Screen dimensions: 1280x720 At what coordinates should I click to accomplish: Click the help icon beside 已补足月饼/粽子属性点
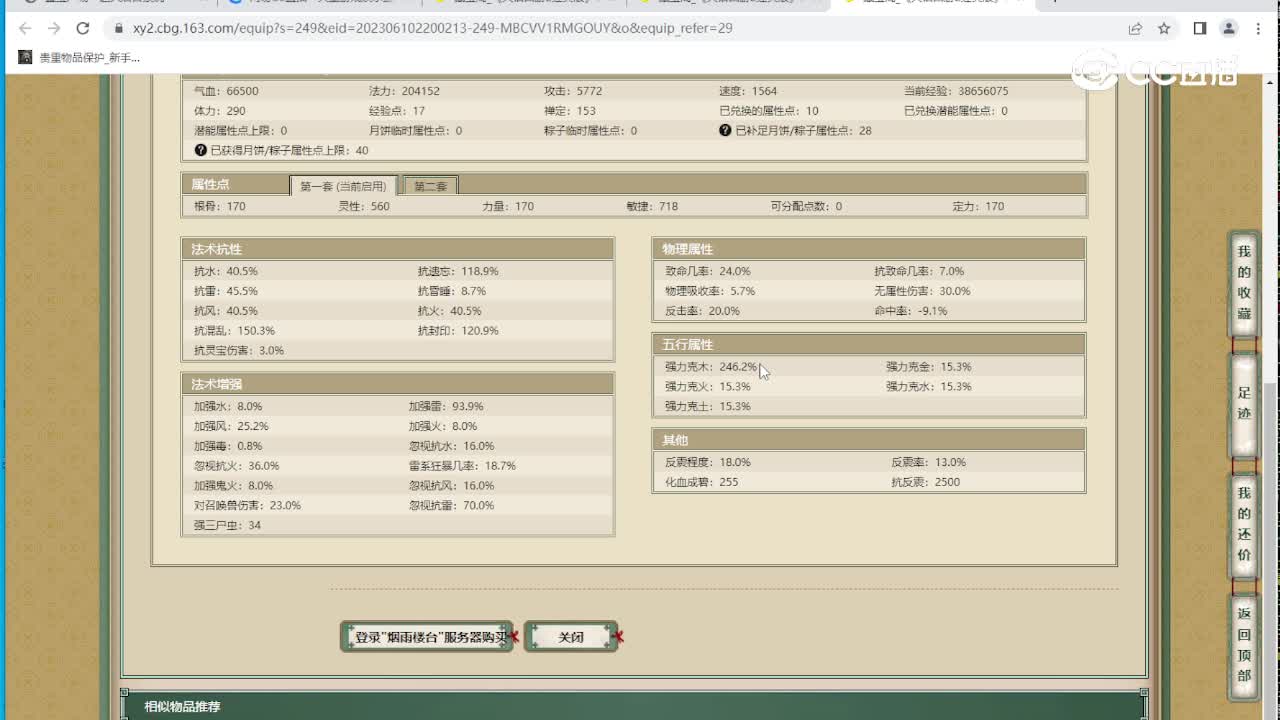[725, 130]
